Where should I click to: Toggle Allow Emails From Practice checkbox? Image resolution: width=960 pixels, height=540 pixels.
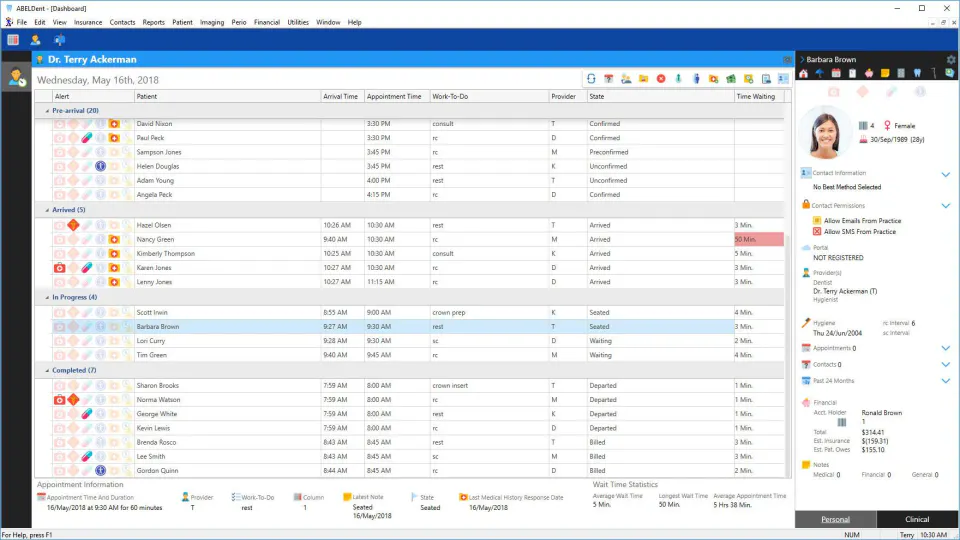pyautogui.click(x=817, y=220)
